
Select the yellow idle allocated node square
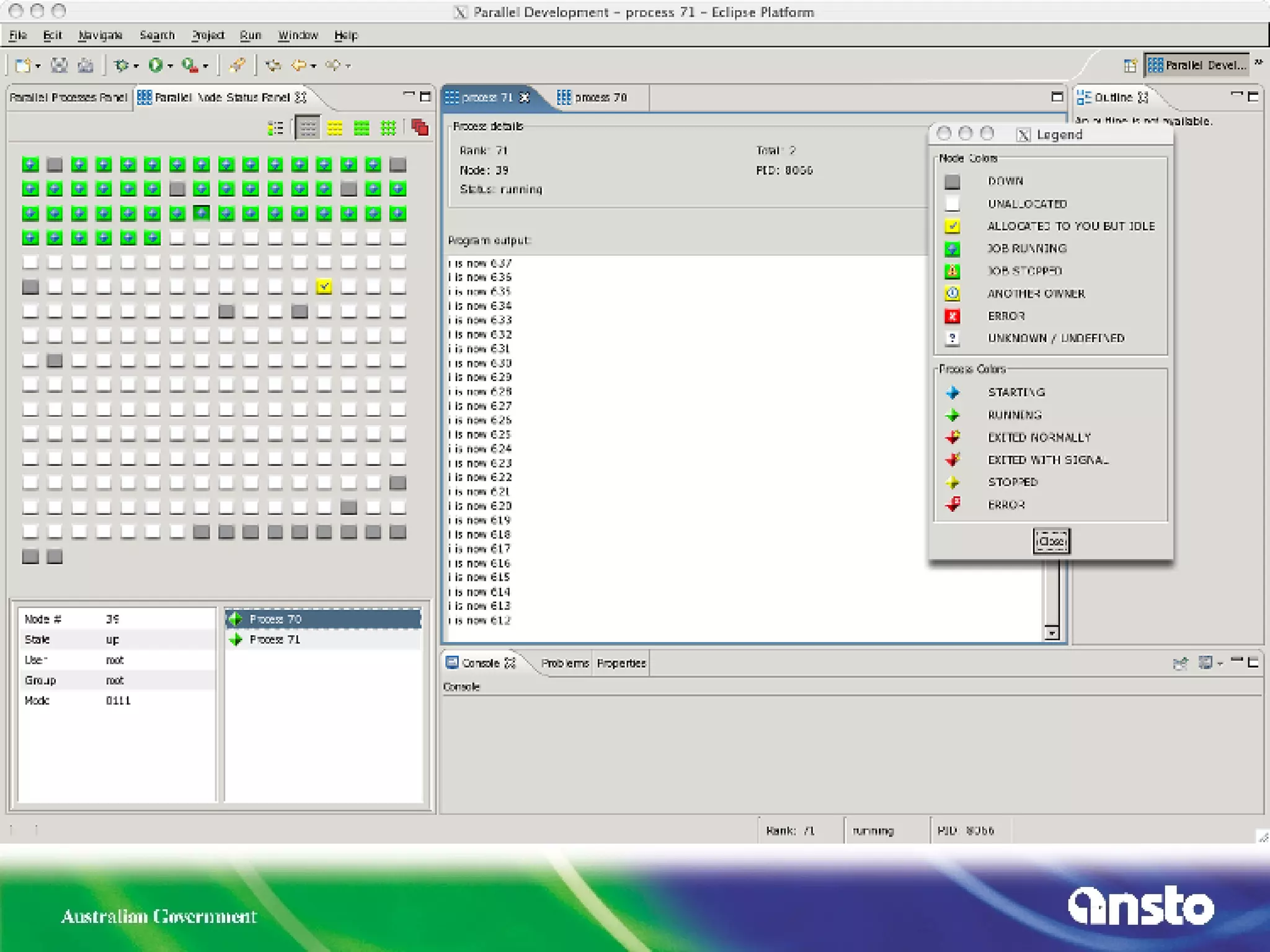(x=324, y=286)
